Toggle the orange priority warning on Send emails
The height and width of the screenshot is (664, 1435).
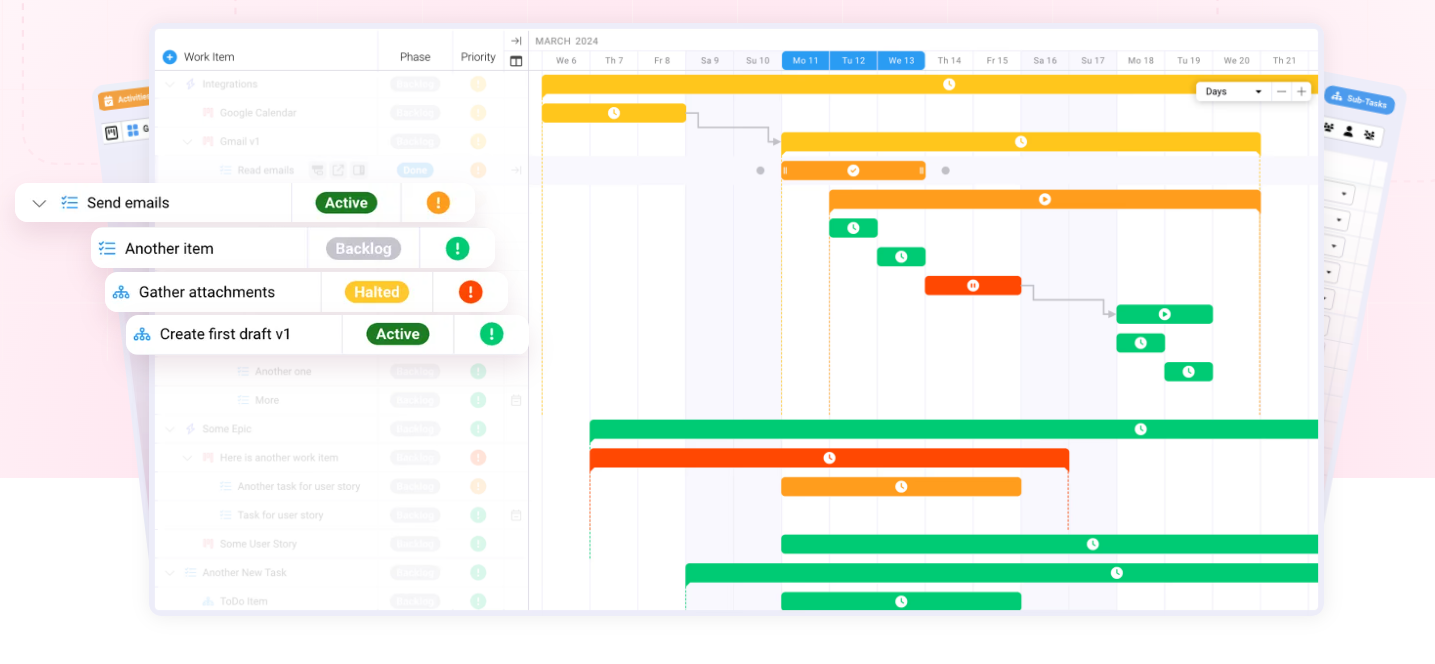pos(437,202)
